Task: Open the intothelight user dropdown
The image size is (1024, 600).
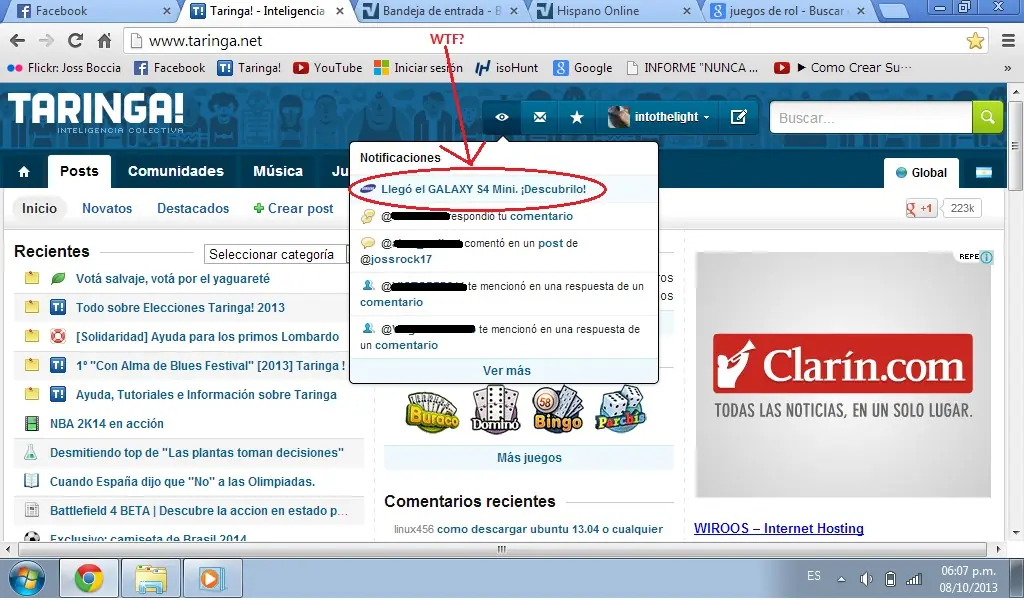Action: pyautogui.click(x=658, y=118)
